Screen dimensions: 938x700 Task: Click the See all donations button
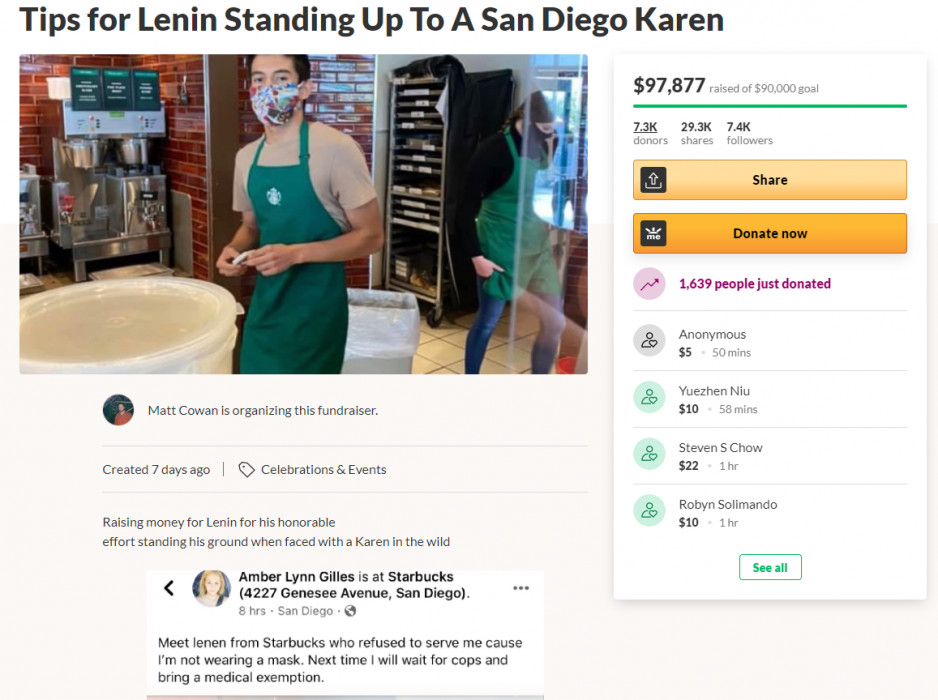[770, 567]
